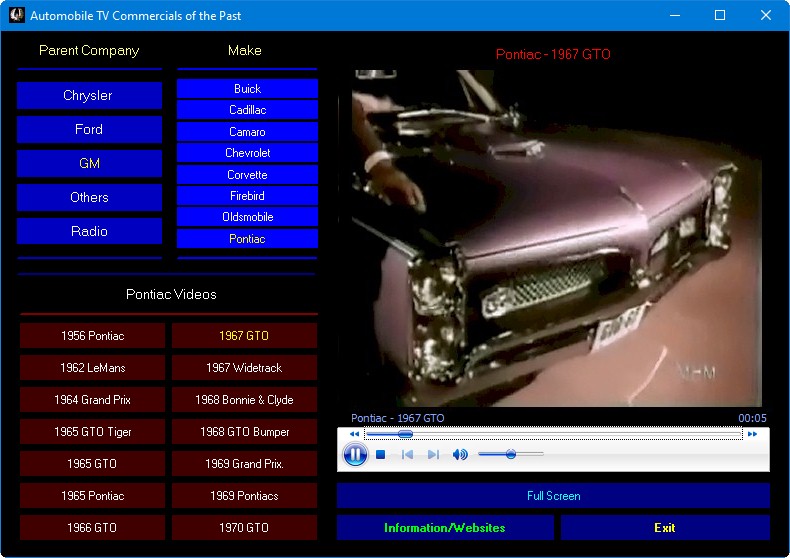Pick the Oldsmobile make
790x558 pixels.
tap(247, 217)
